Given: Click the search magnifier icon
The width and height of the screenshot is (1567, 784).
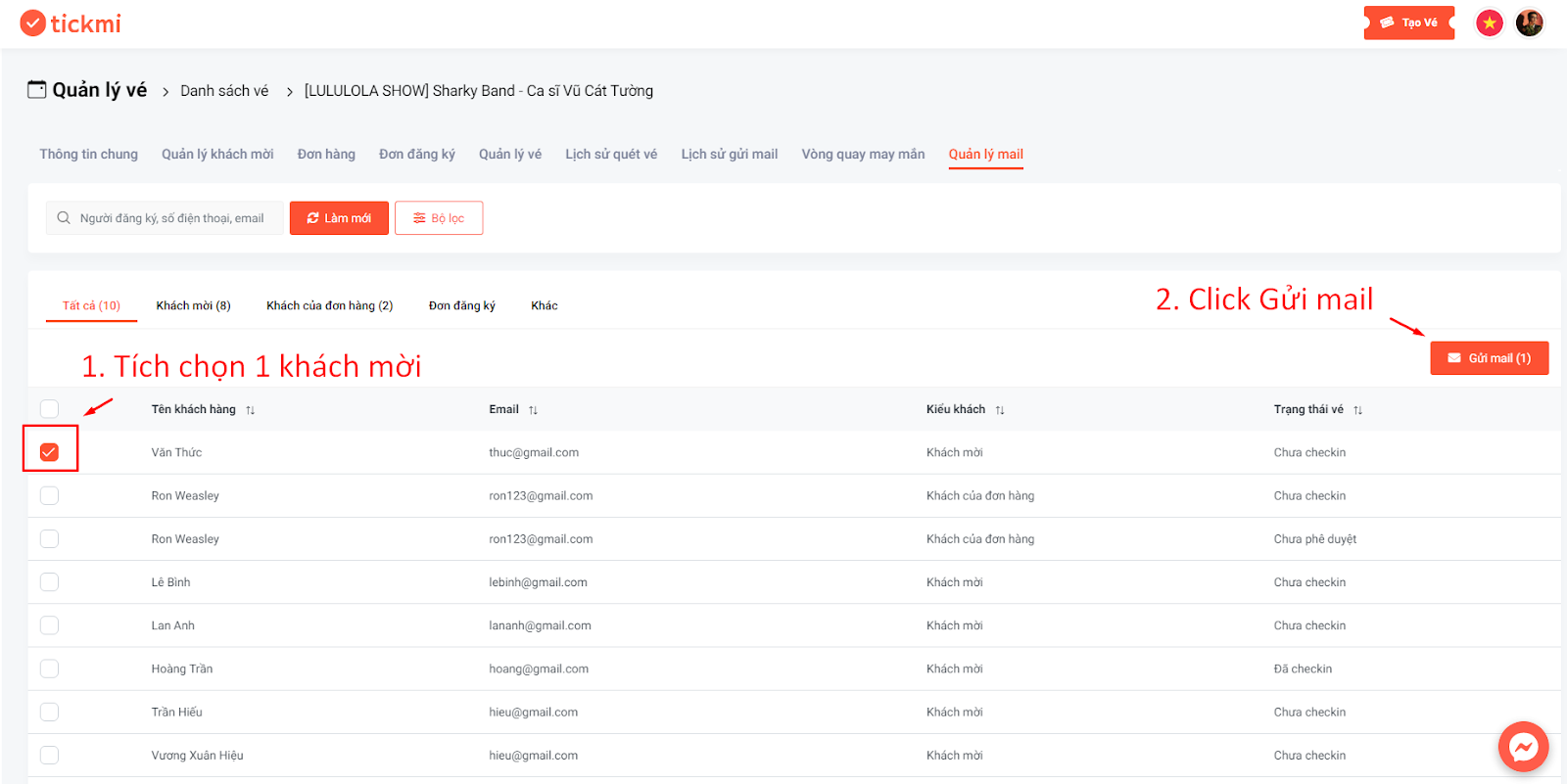Looking at the screenshot, I should (64, 218).
